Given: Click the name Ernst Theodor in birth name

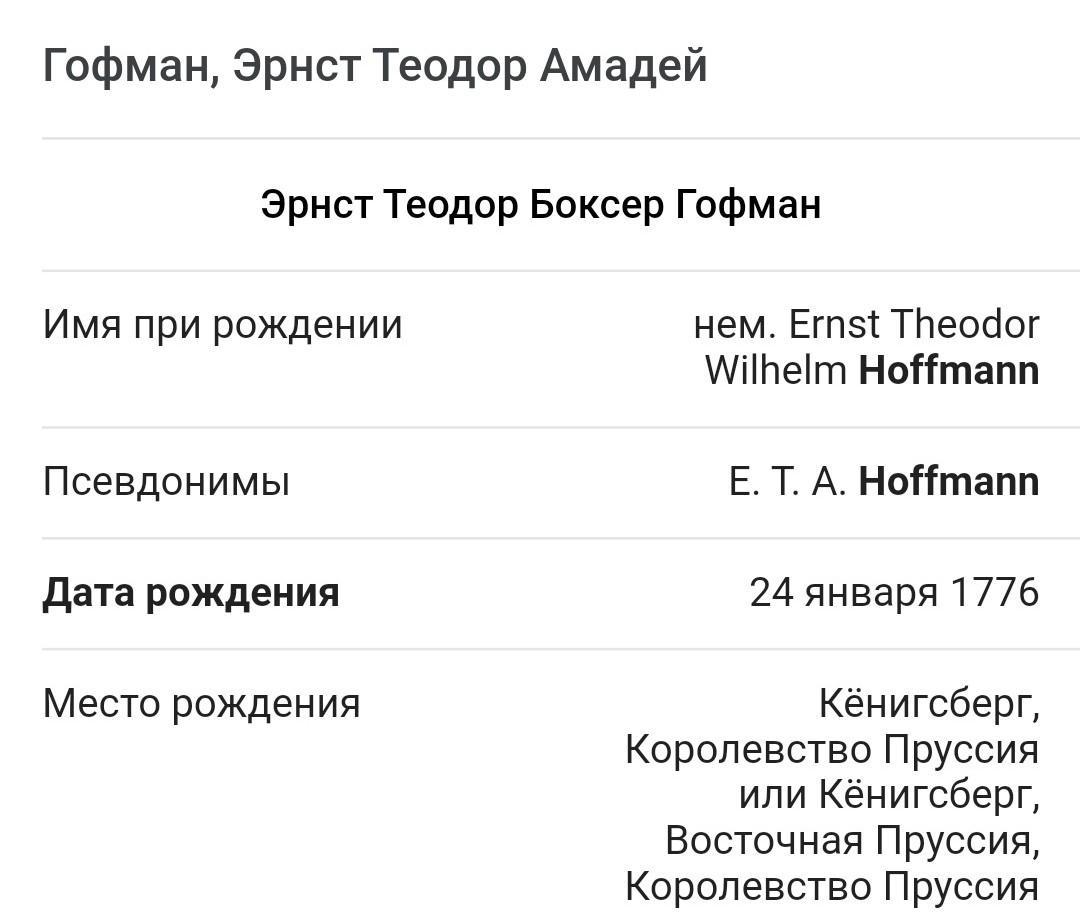Looking at the screenshot, I should 914,325.
